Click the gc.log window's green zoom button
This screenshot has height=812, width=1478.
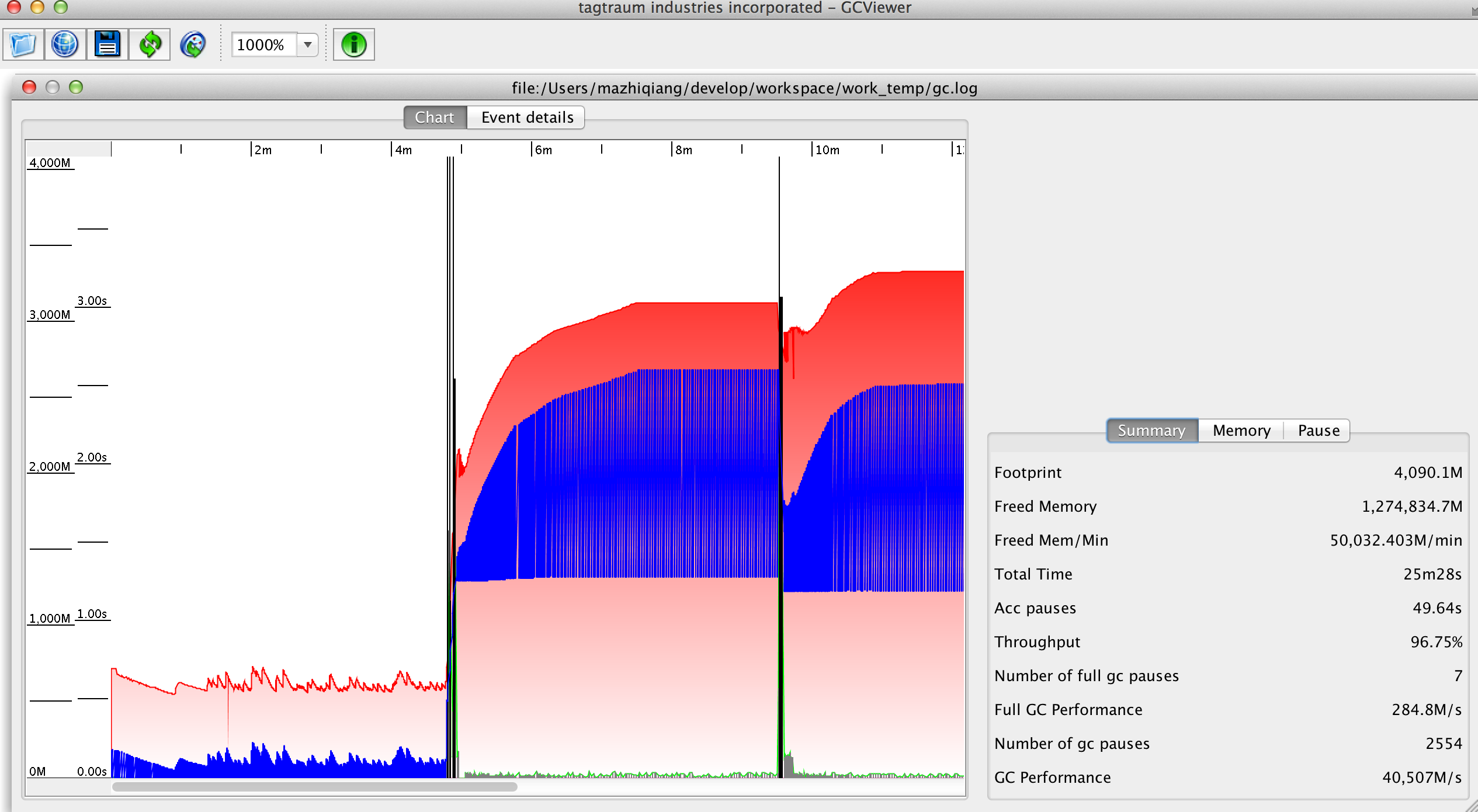76,87
